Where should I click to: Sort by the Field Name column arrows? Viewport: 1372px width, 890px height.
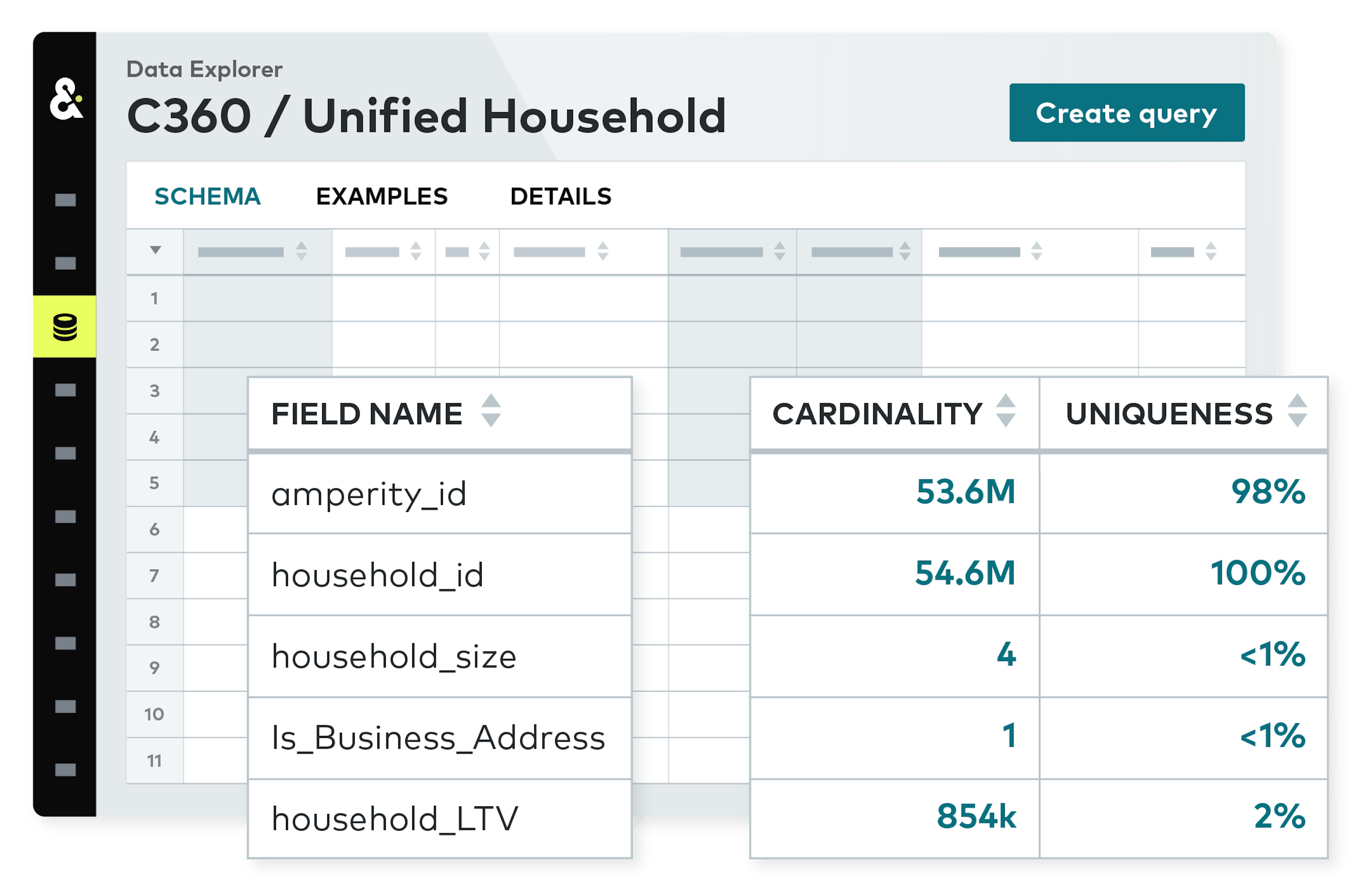point(490,411)
